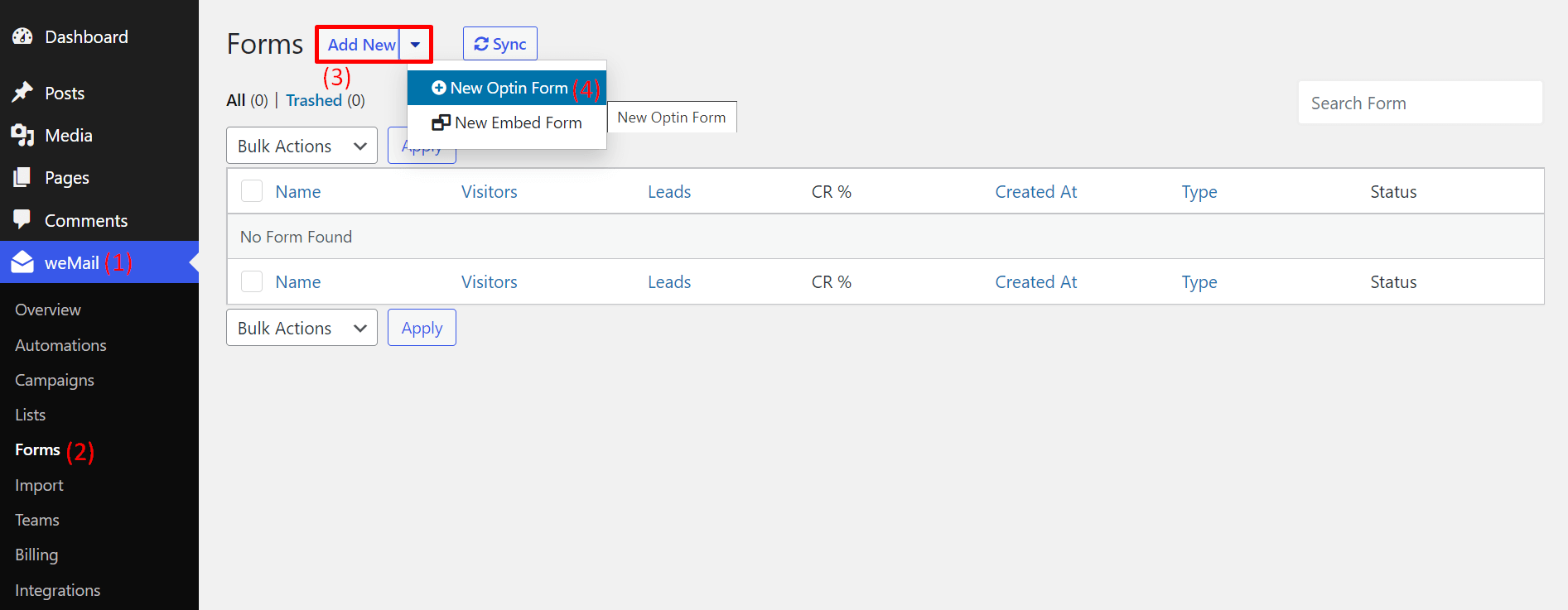
Task: Click the 'Status' header label
Action: pyautogui.click(x=1393, y=191)
